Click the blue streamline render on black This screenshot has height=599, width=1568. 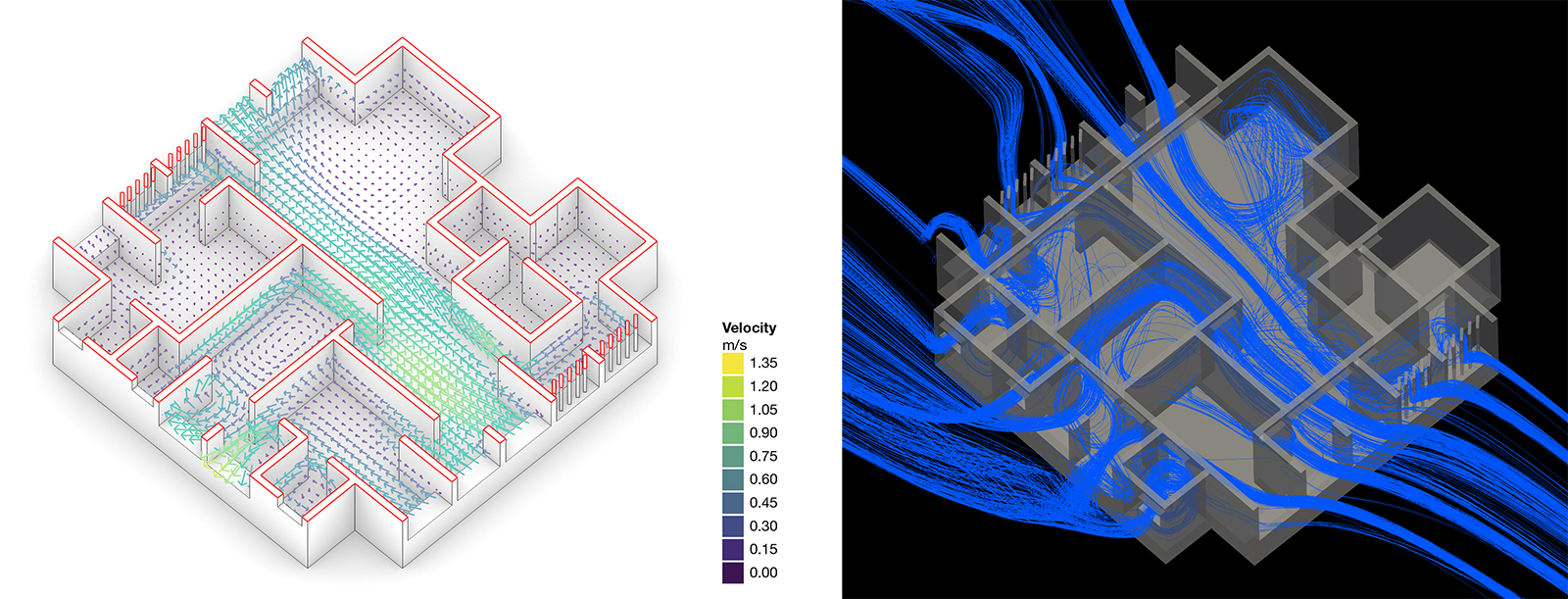1204,299
